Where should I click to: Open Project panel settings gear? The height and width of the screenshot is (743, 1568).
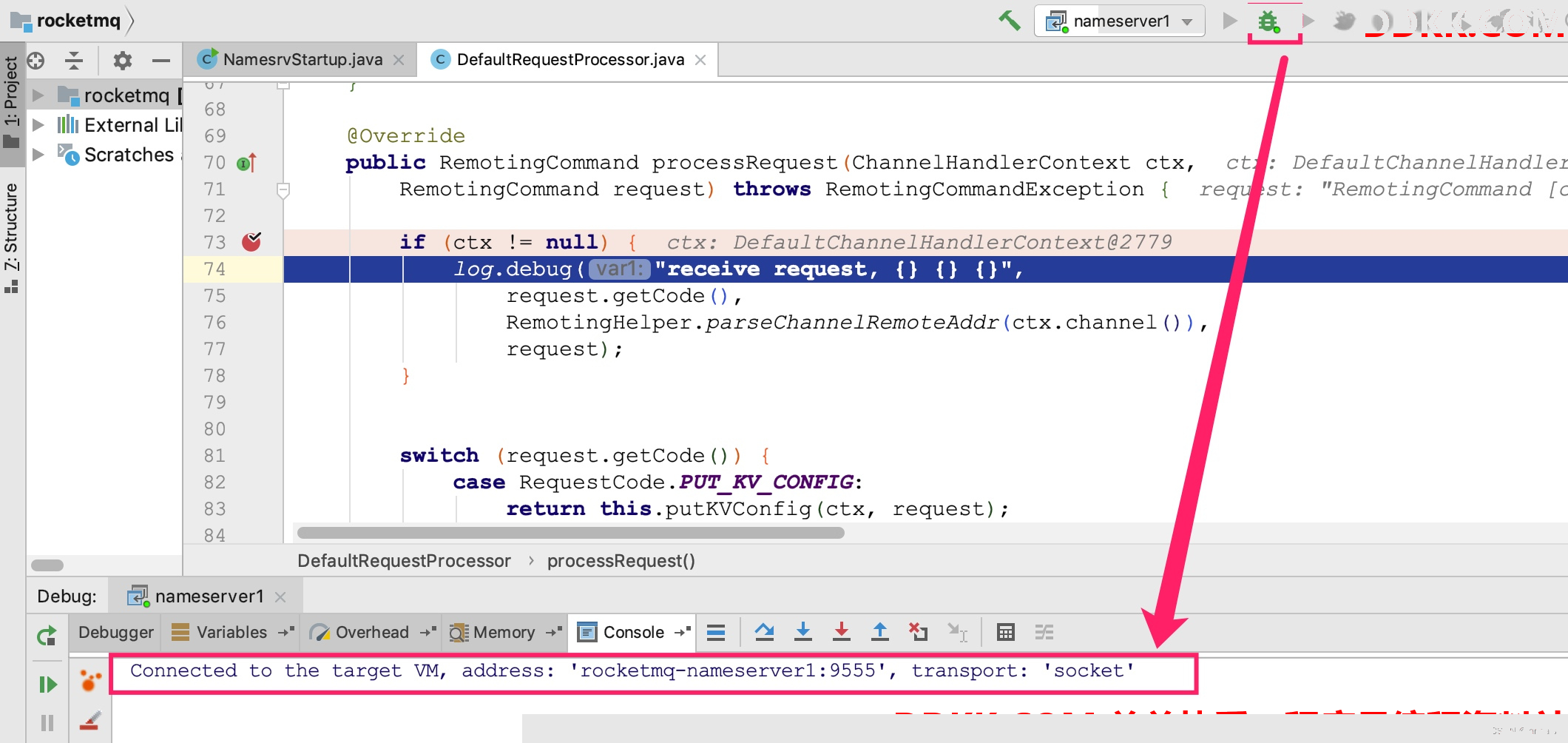click(x=122, y=61)
